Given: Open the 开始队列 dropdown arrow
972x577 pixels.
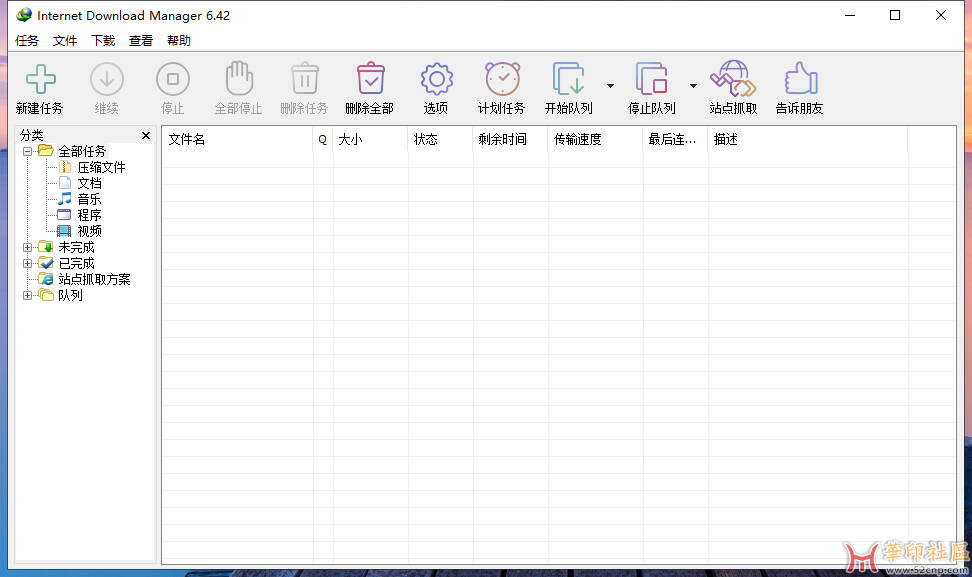Looking at the screenshot, I should [x=611, y=86].
